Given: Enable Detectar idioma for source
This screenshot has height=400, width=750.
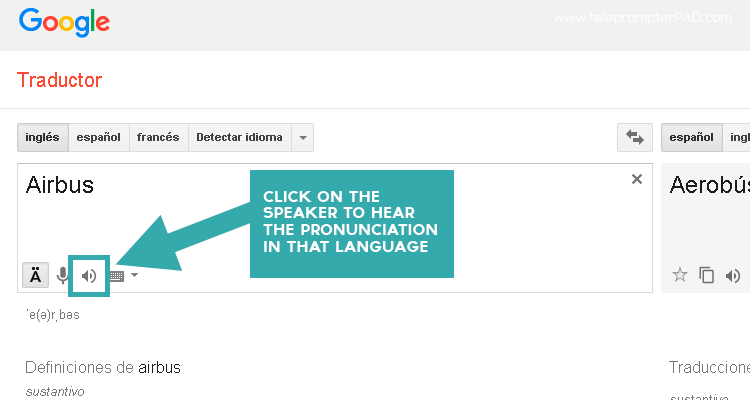Looking at the screenshot, I should tap(239, 137).
